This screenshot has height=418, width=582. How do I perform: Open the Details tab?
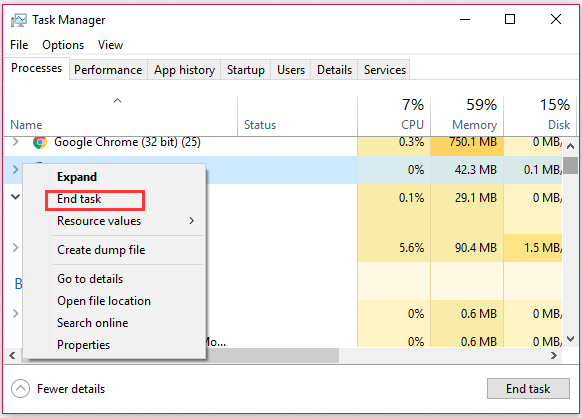pos(334,70)
